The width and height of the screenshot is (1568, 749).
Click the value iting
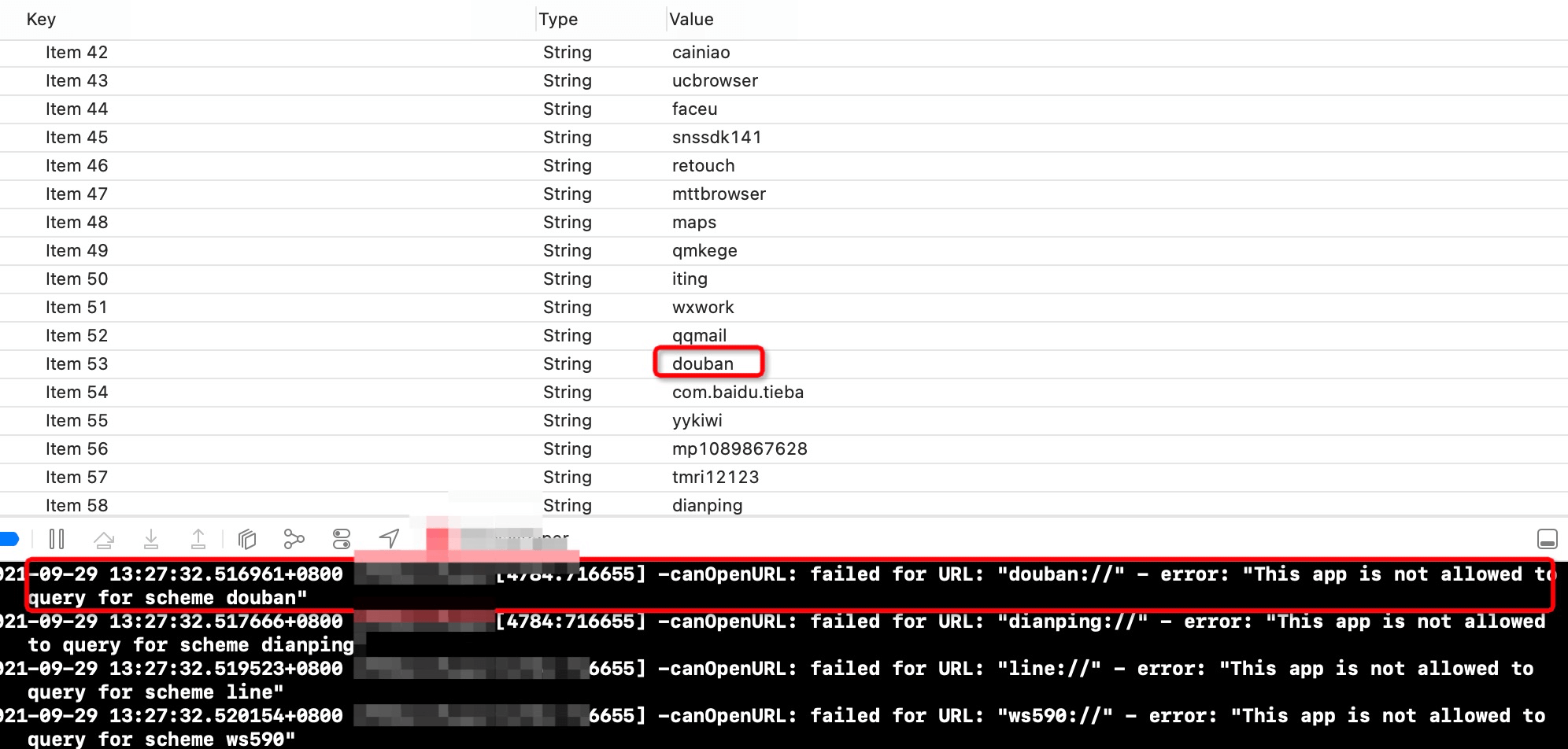tap(690, 279)
